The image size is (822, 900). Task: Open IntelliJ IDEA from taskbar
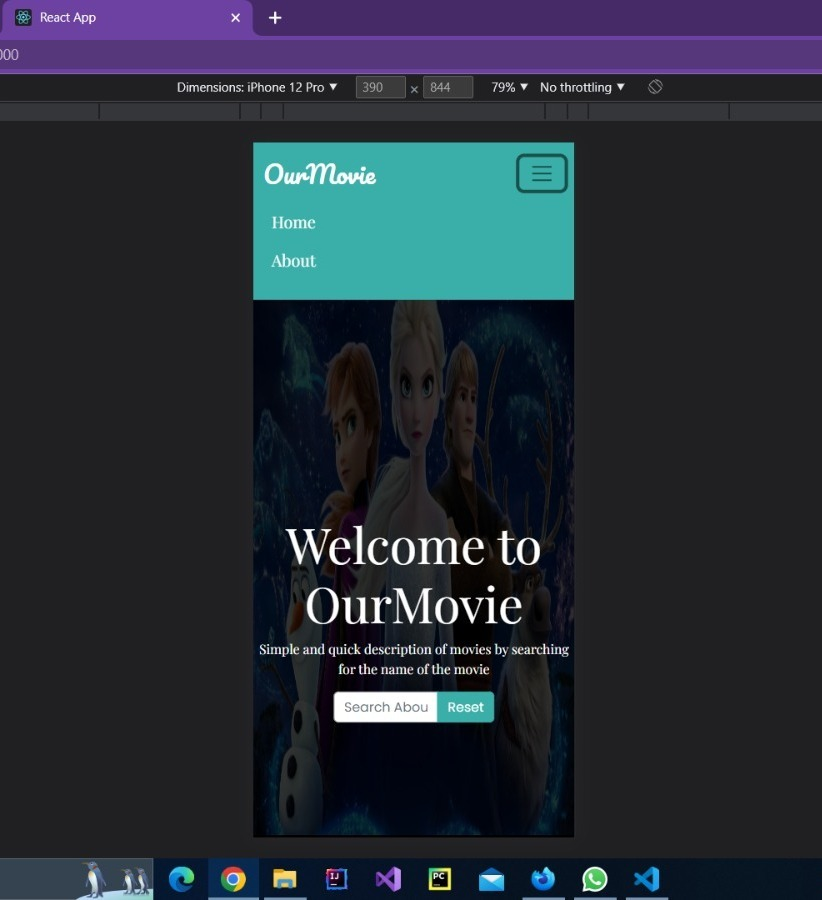click(336, 879)
